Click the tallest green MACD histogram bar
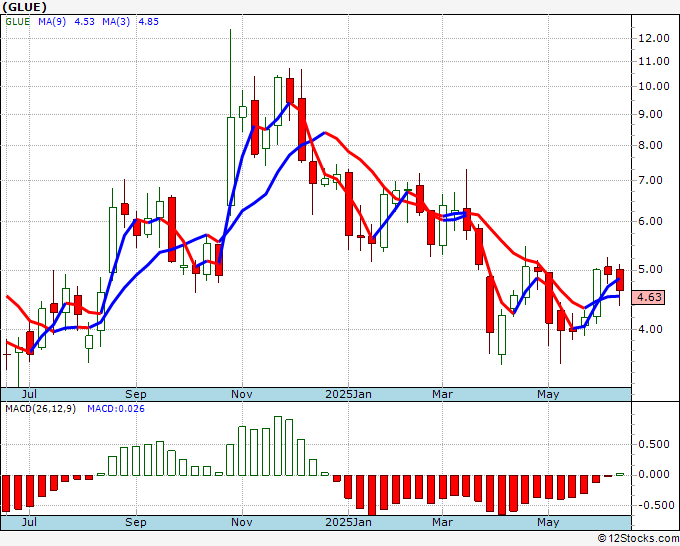Screen dimensions: 680x546 [x=278, y=446]
